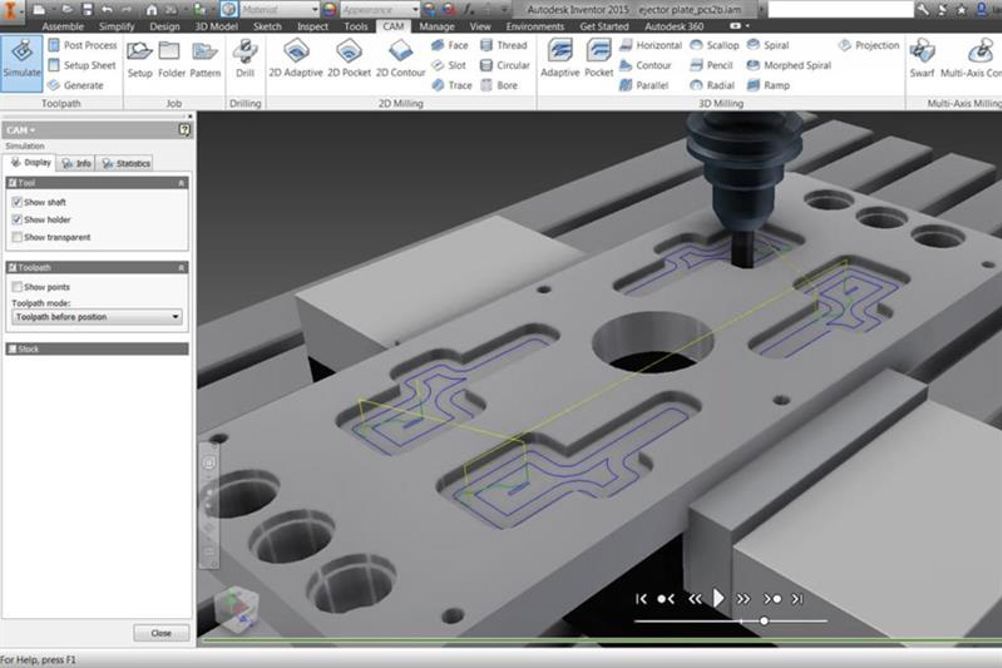The width and height of the screenshot is (1002, 668).
Task: Select the Swarf multi-axis tool
Action: click(x=922, y=59)
